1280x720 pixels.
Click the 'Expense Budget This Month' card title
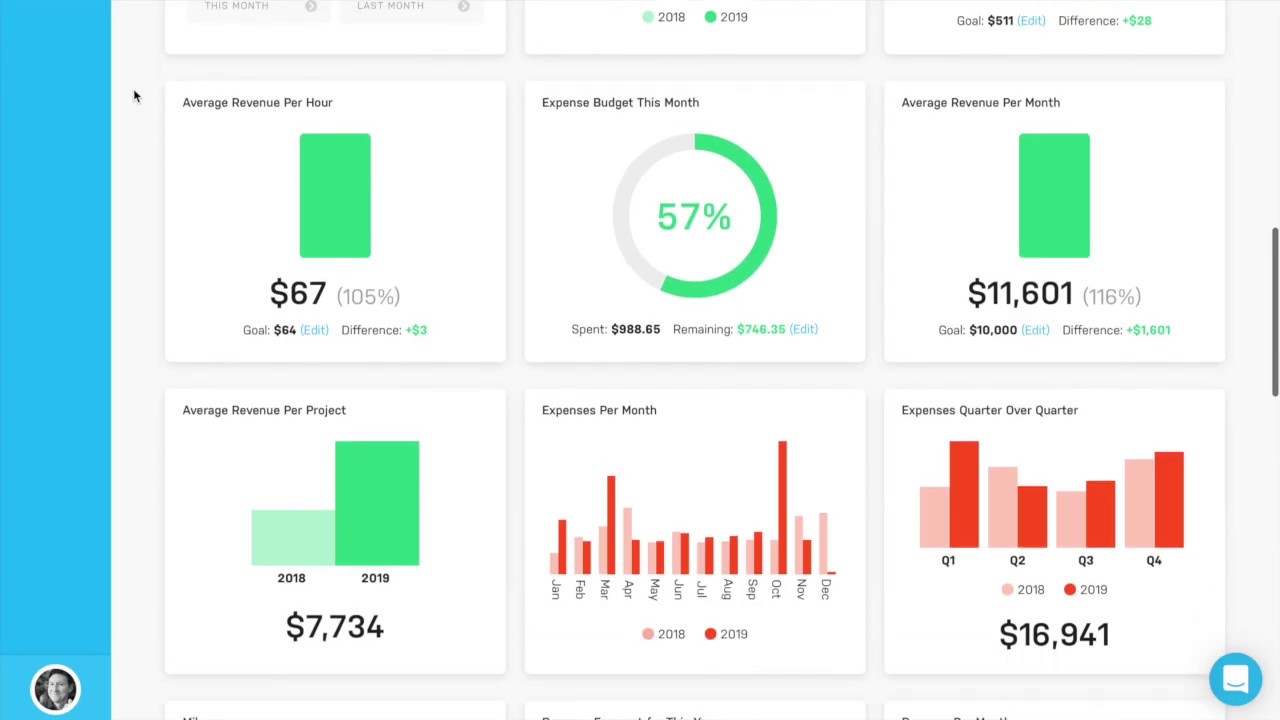pyautogui.click(x=620, y=102)
